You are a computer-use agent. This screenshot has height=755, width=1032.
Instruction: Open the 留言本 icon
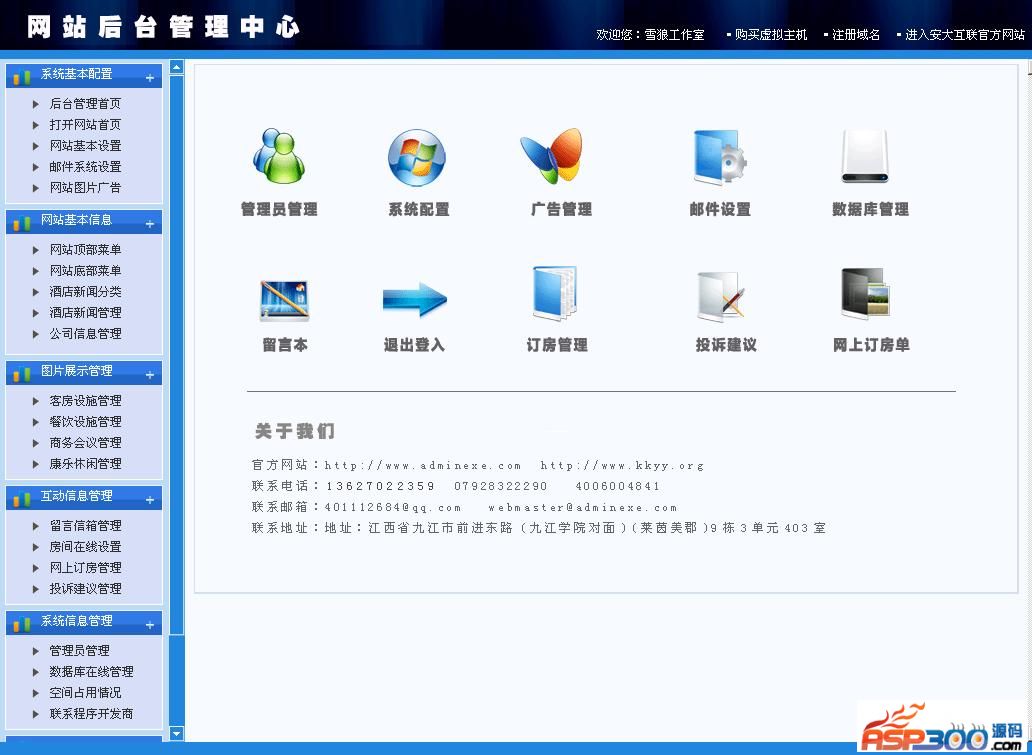coord(284,301)
